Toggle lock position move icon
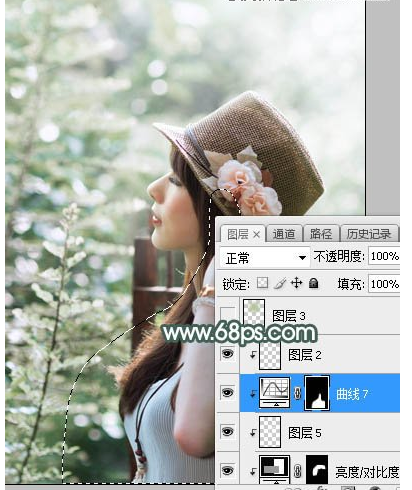Image resolution: width=412 pixels, height=490 pixels. (x=296, y=283)
